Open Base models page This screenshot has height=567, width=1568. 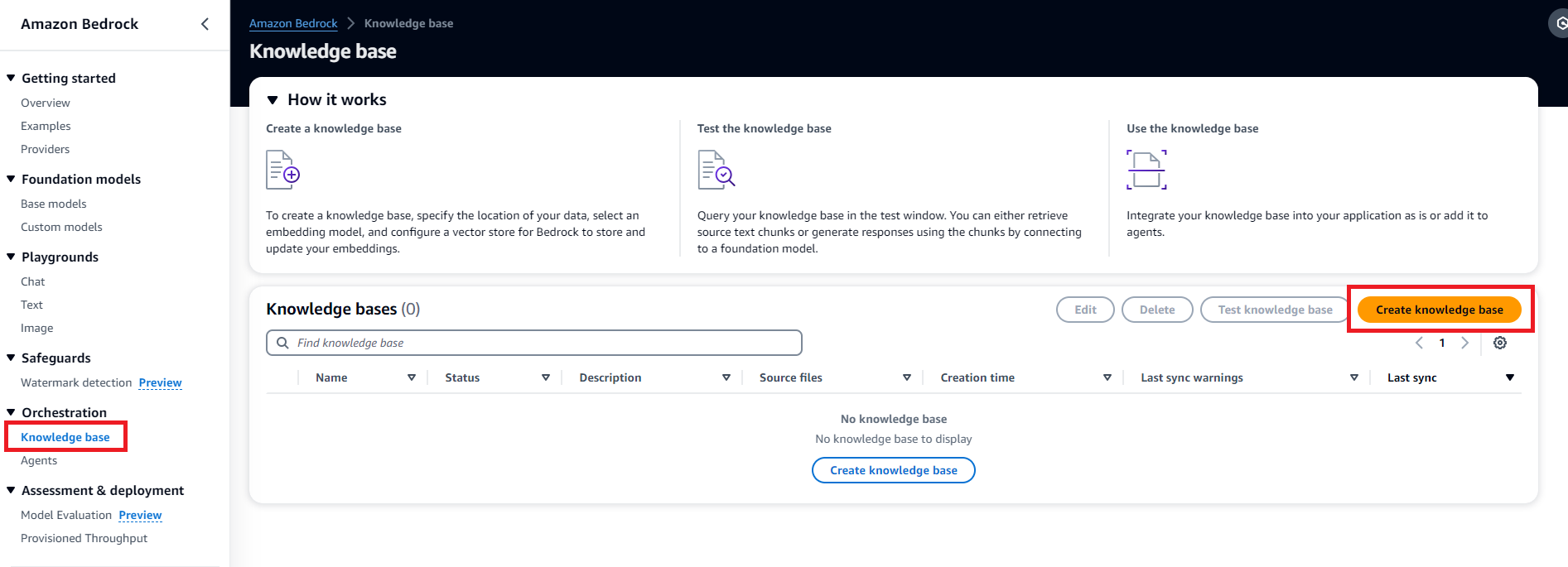point(53,204)
